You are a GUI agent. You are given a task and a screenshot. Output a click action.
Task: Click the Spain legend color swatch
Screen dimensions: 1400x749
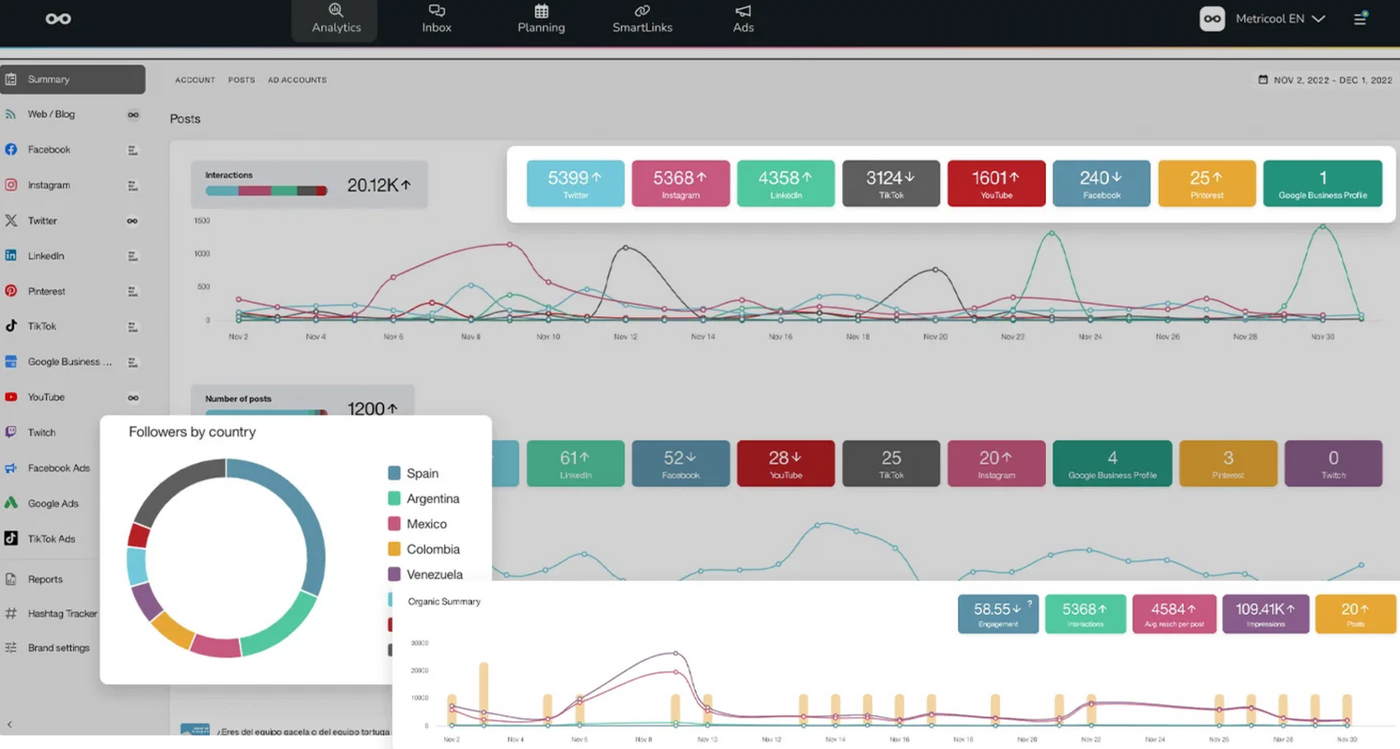pyautogui.click(x=394, y=473)
